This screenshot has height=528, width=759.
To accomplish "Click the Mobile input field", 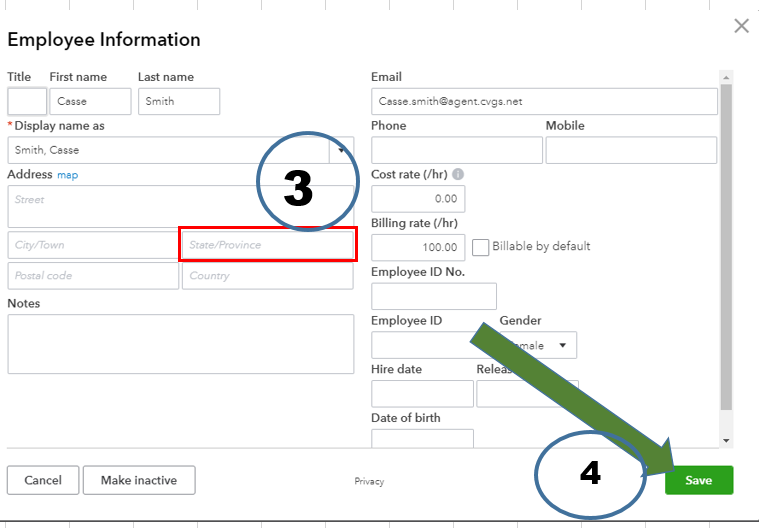I will 631,150.
